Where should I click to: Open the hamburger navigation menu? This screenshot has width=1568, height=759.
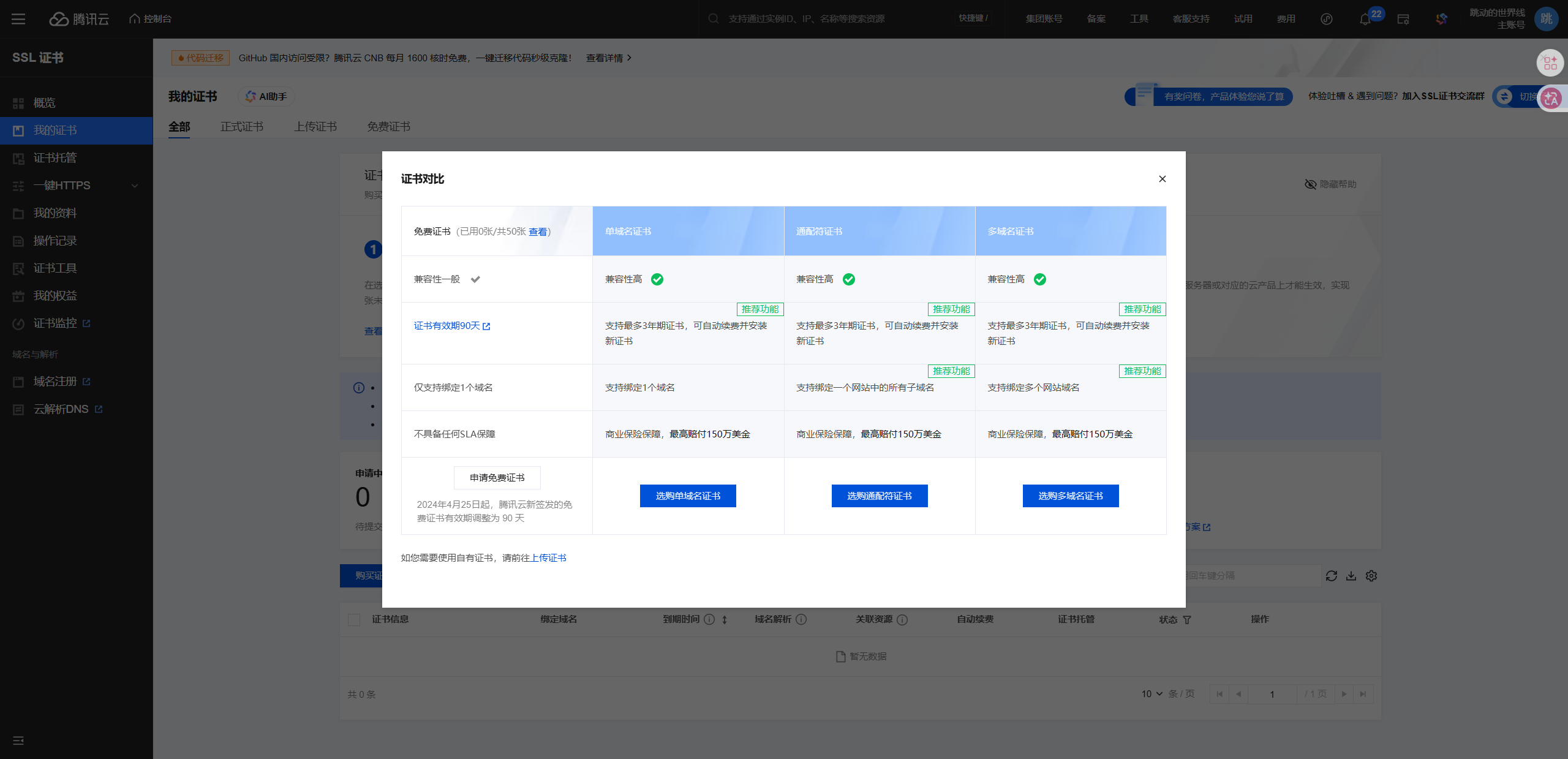tap(18, 19)
